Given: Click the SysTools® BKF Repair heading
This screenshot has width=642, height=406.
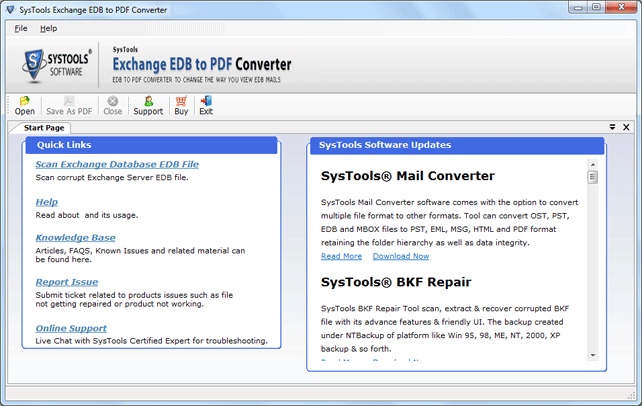Looking at the screenshot, I should [396, 282].
